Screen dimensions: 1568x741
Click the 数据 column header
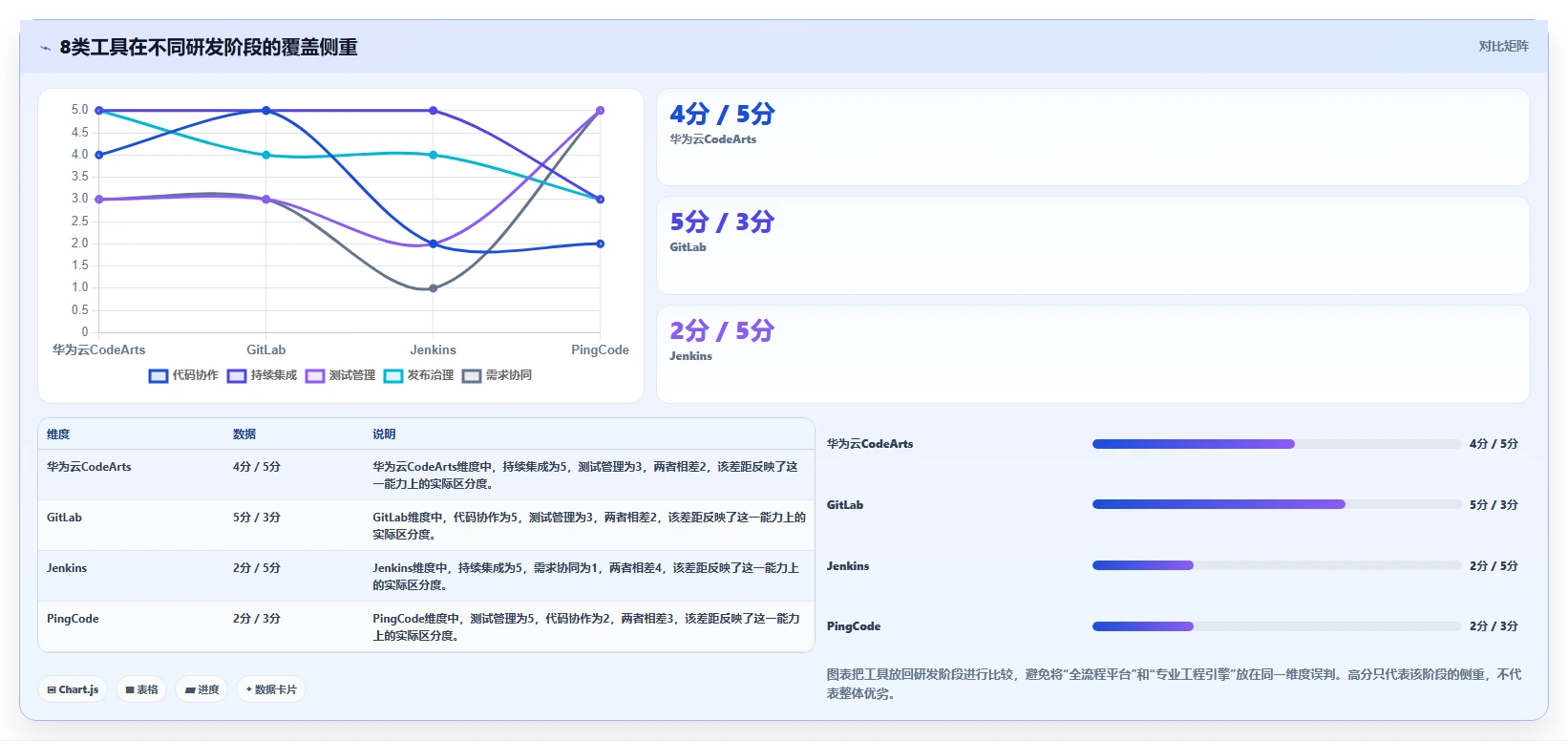point(244,434)
